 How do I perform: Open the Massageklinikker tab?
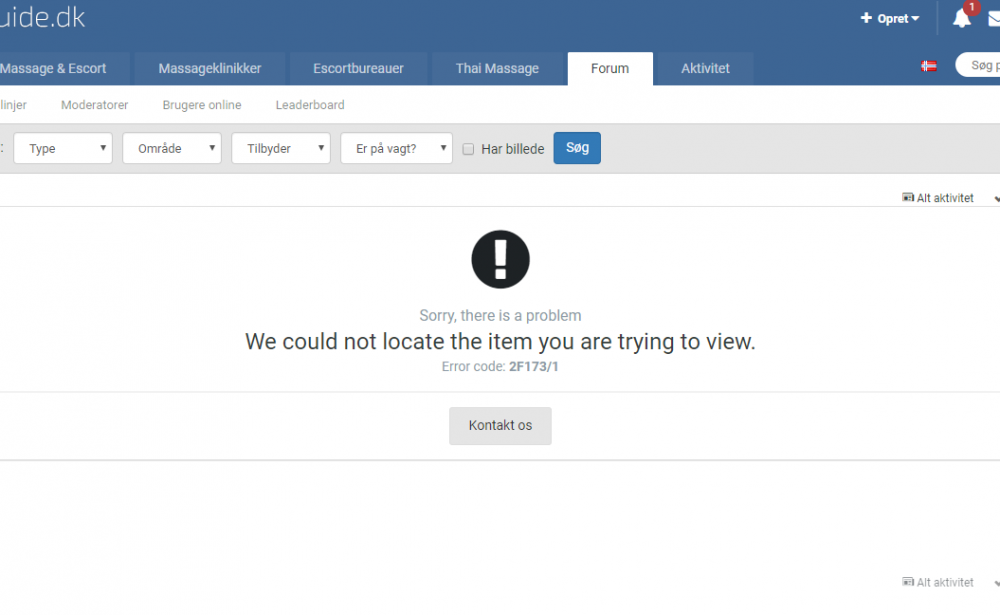click(210, 68)
